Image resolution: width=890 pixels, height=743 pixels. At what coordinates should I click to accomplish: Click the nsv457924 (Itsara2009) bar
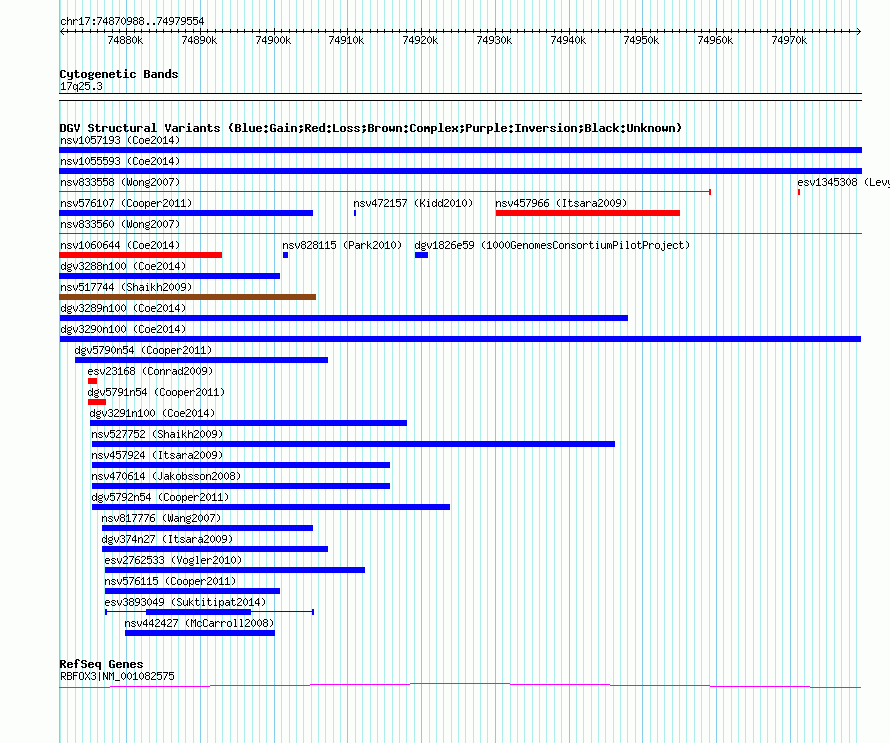(241, 465)
